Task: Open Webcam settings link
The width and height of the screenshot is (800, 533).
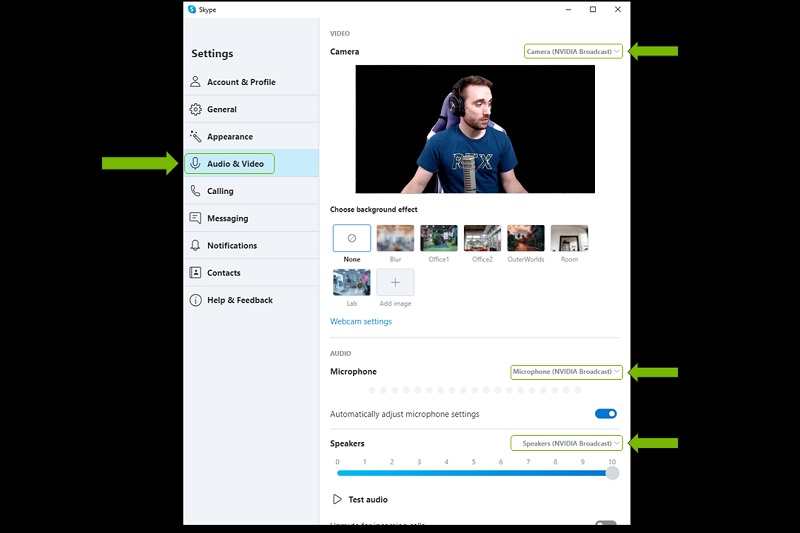Action: (361, 321)
